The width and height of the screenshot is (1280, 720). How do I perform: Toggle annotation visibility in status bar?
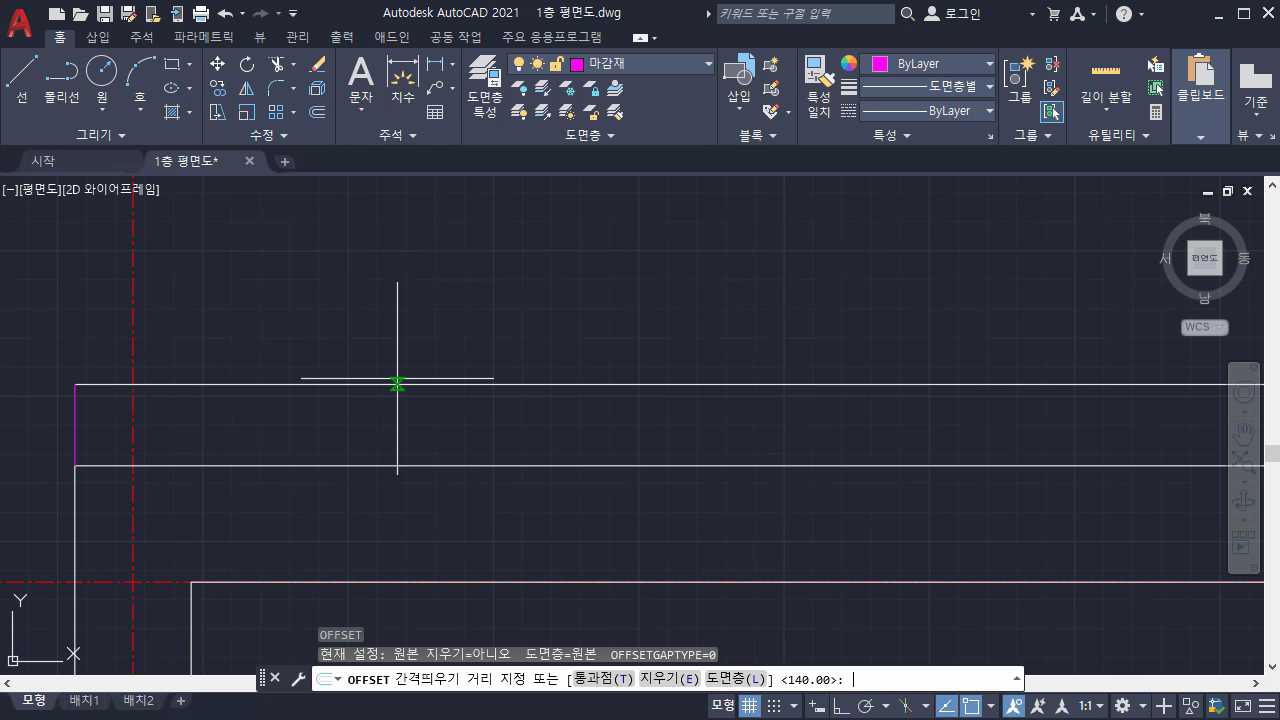1013,706
